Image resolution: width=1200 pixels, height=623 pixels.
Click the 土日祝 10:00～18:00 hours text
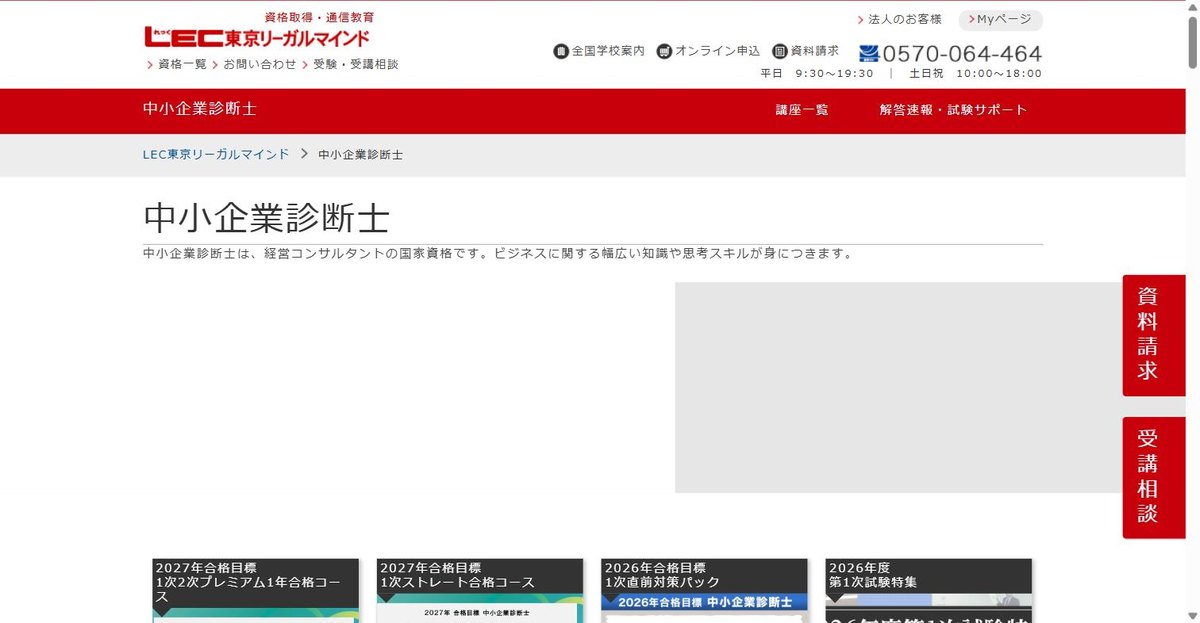[x=975, y=73]
